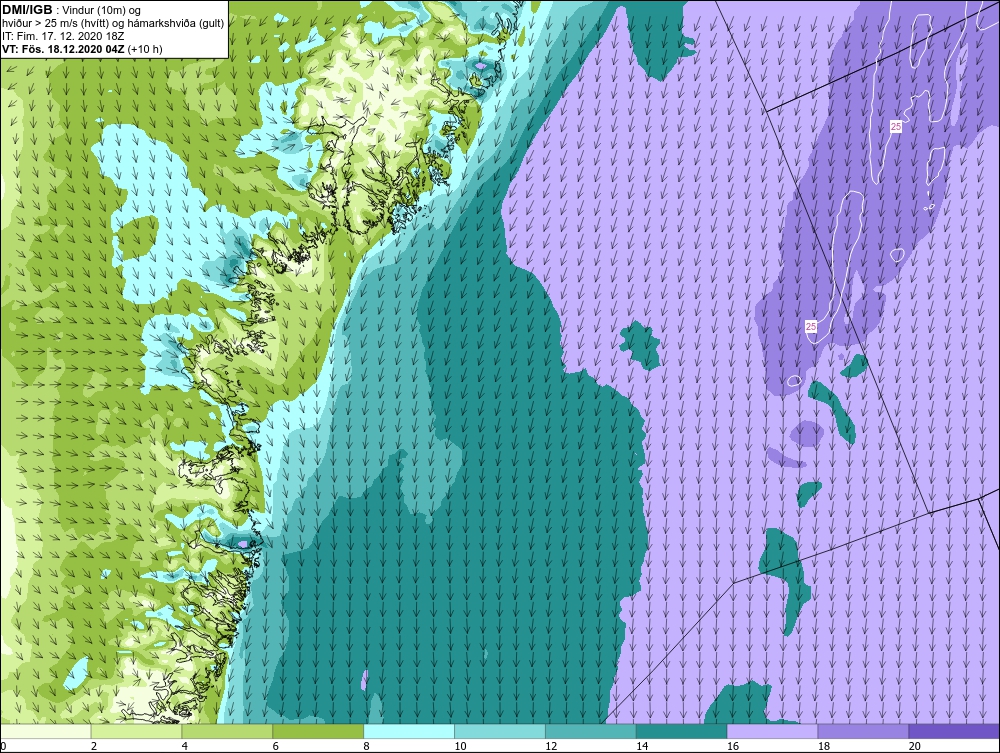Click the 12-14 m/s teal legend swatch
Image resolution: width=1000 pixels, height=753 pixels.
pos(591,731)
